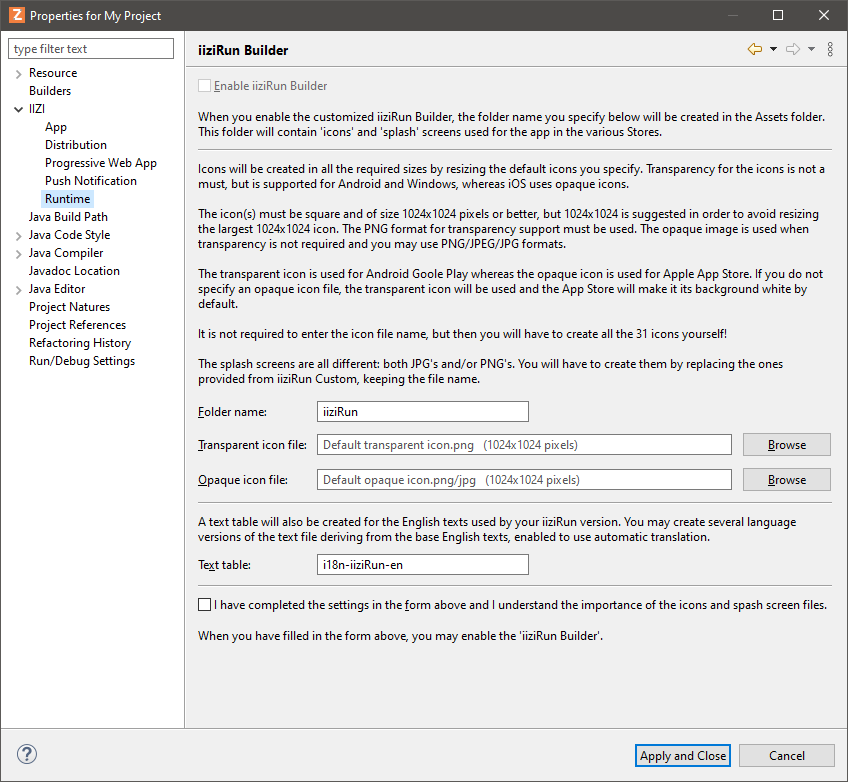Open the Javadoc Location page

pos(74,271)
